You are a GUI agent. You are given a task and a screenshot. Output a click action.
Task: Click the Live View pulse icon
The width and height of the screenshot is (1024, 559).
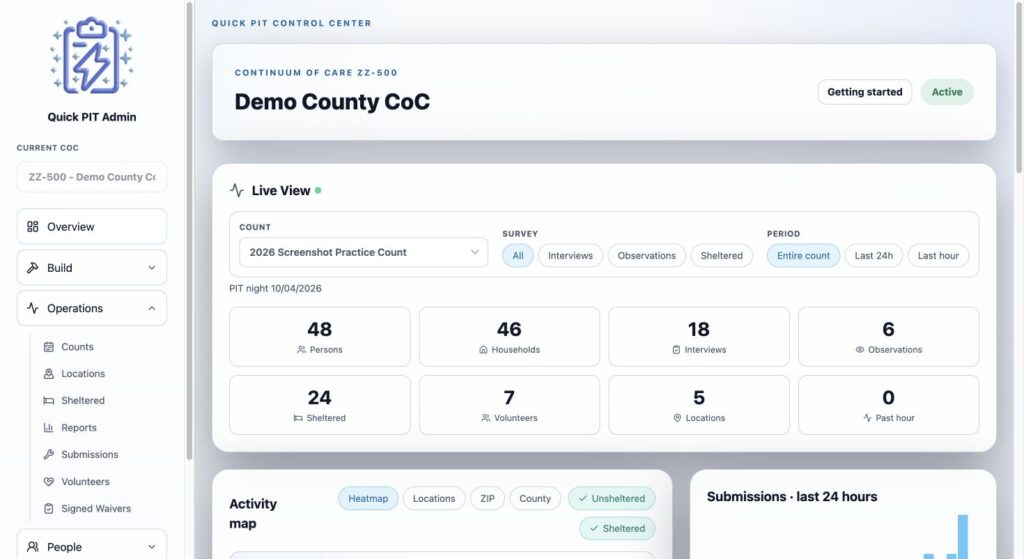point(236,191)
